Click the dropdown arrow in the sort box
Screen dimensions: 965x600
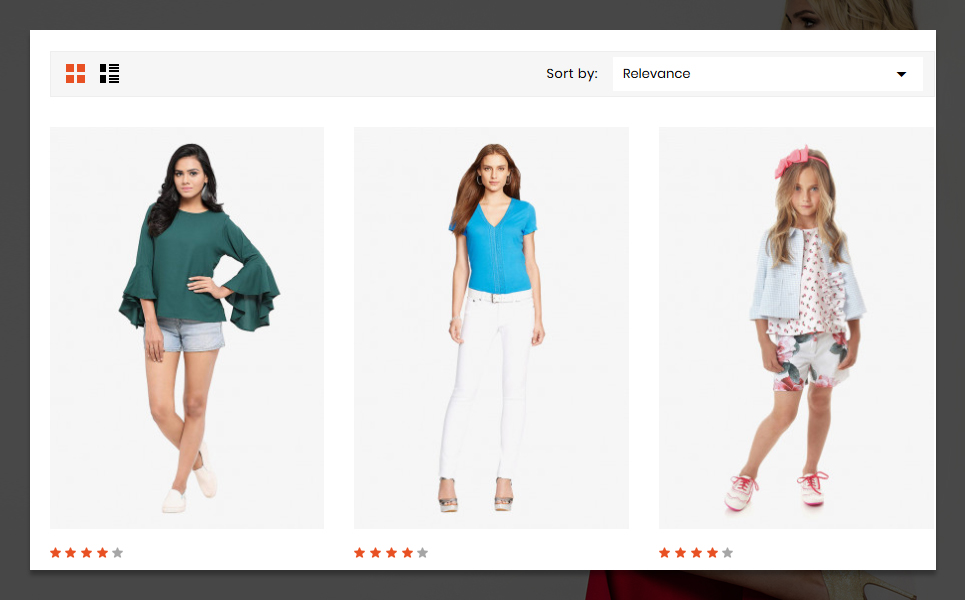coord(901,74)
